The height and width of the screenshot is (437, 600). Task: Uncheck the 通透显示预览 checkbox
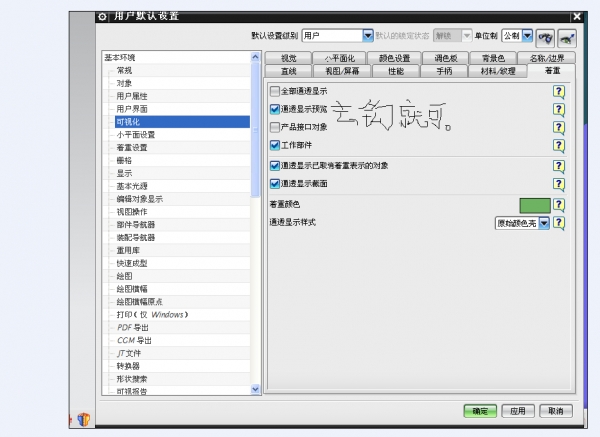(275, 109)
